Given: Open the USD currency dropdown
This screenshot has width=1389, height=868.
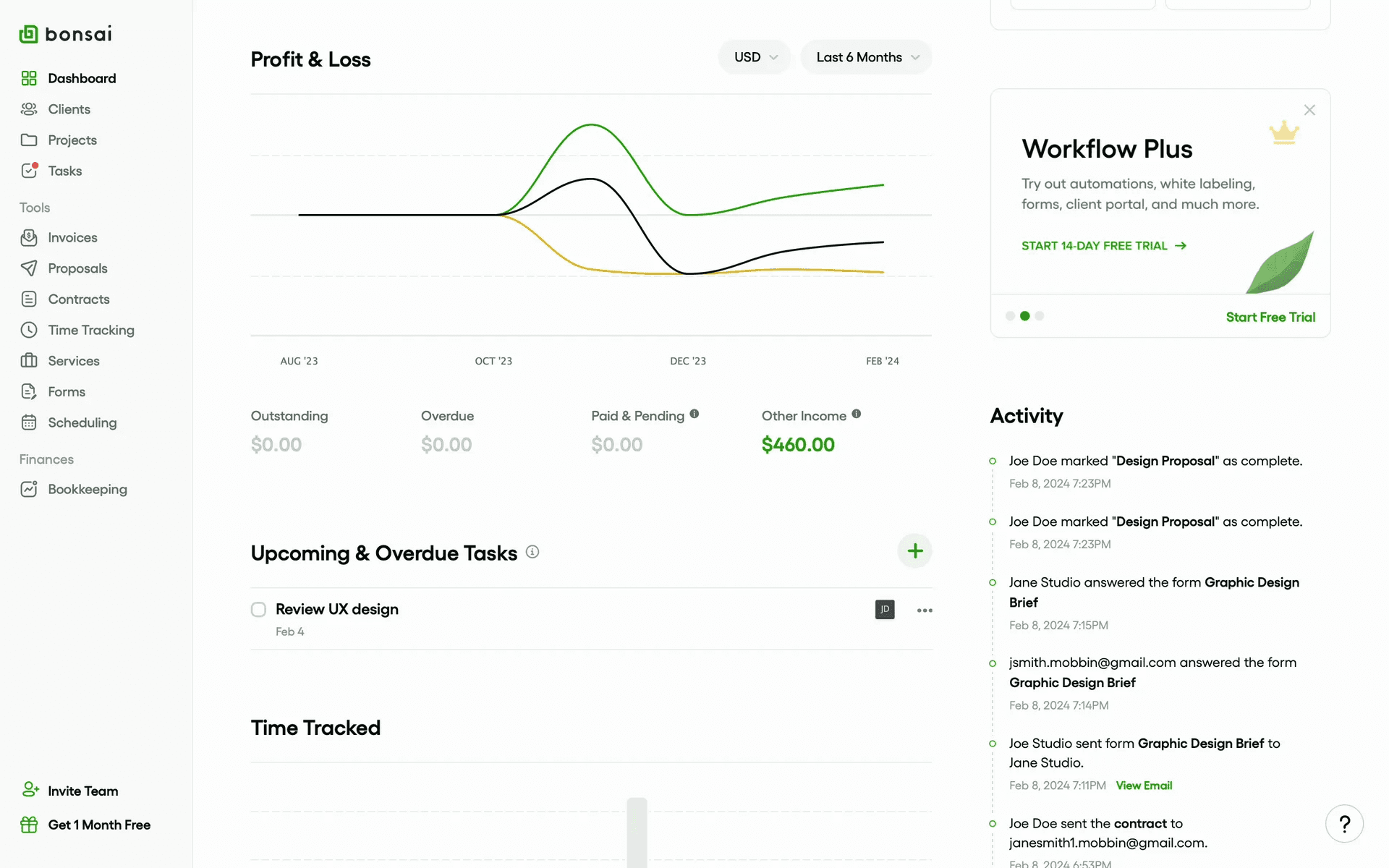Looking at the screenshot, I should [x=755, y=57].
